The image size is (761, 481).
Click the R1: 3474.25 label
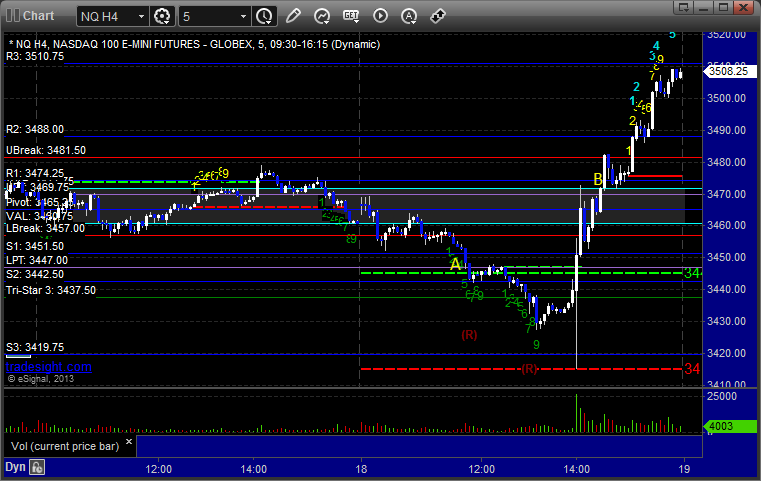coord(35,173)
